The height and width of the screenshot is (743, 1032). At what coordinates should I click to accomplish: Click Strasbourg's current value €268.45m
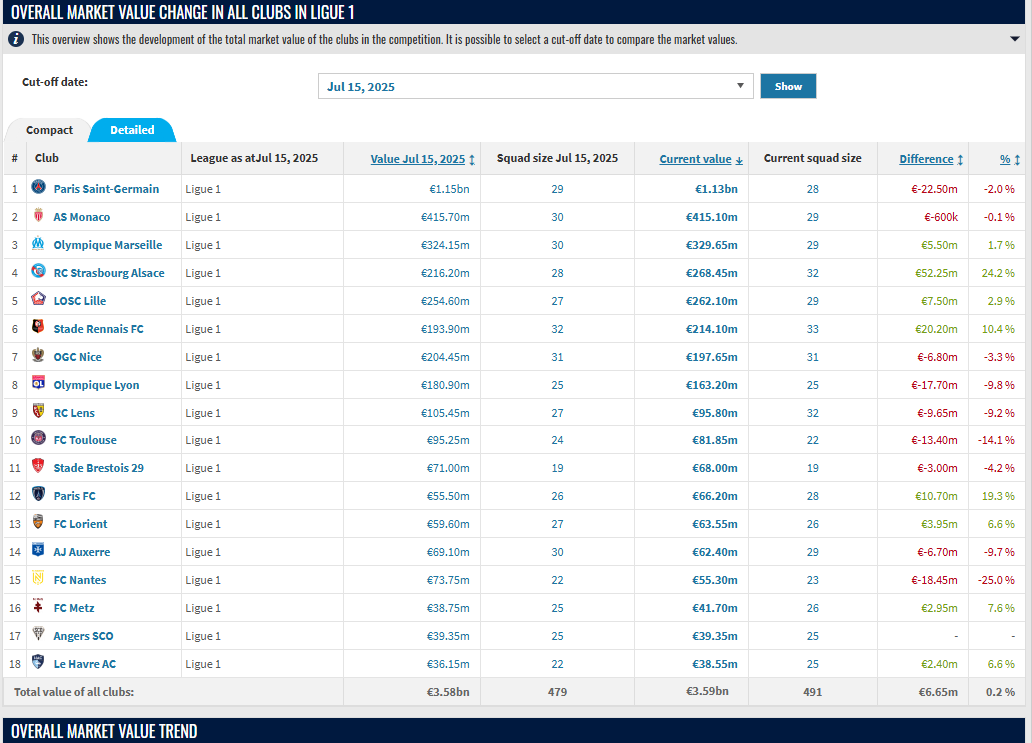coord(711,273)
